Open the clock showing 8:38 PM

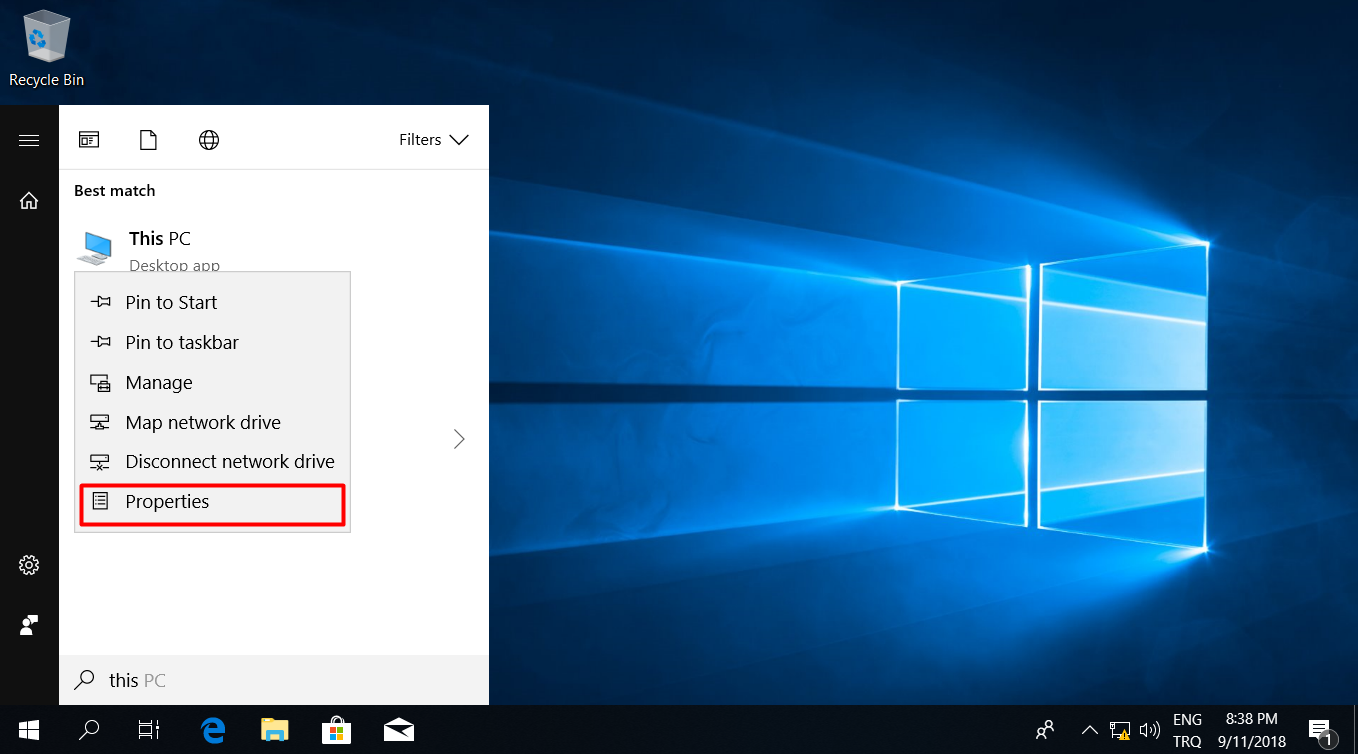[x=1251, y=730]
